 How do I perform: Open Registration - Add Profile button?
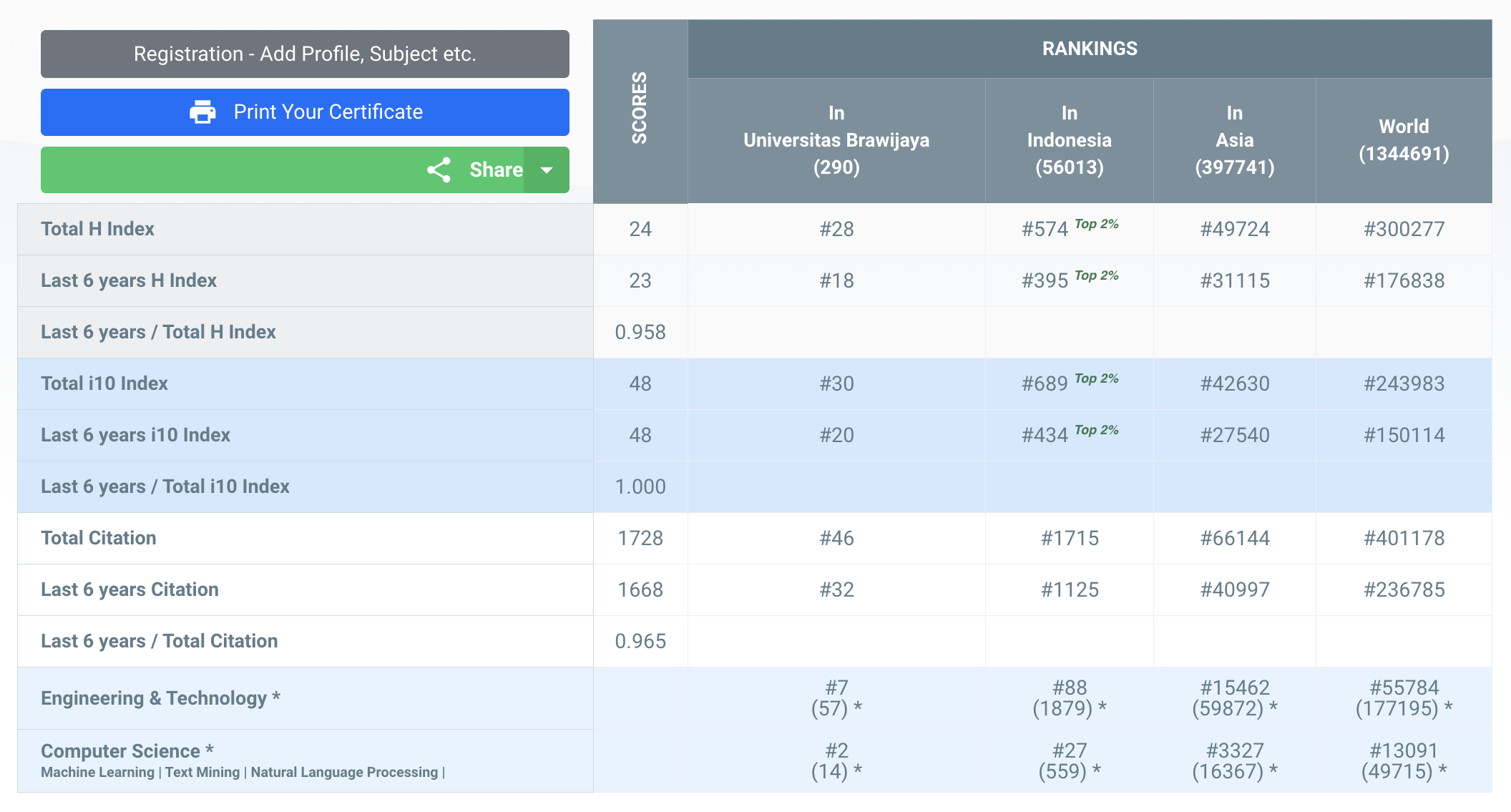(305, 54)
